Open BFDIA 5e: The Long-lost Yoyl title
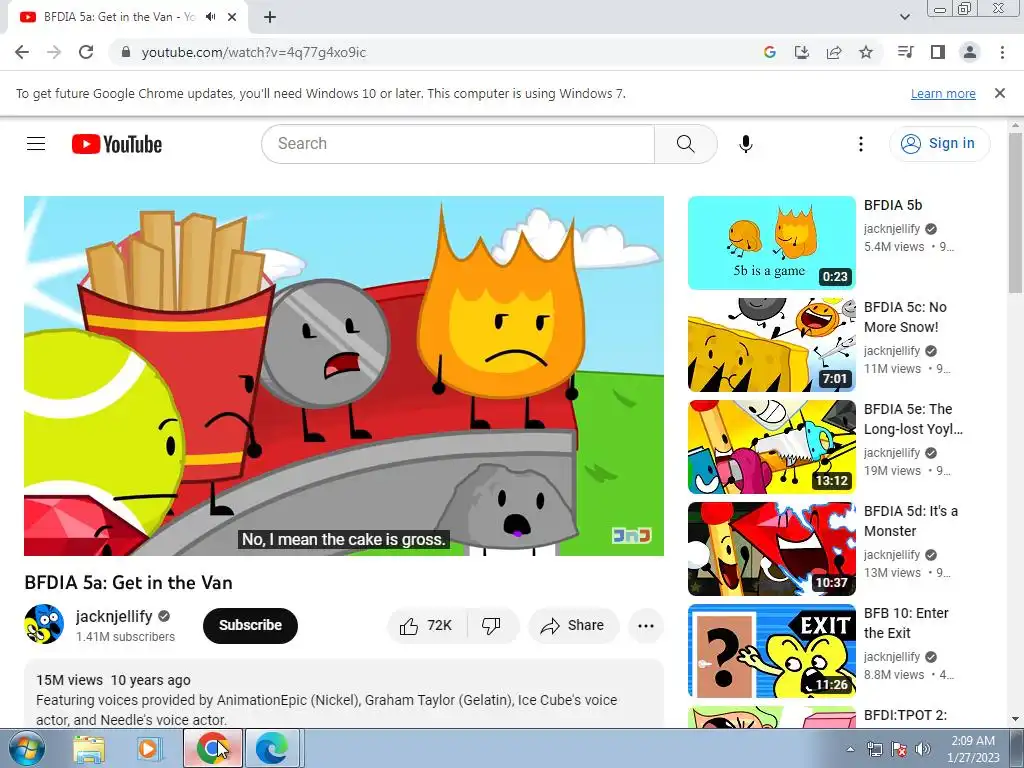Viewport: 1024px width, 768px height. pyautogui.click(x=913, y=419)
